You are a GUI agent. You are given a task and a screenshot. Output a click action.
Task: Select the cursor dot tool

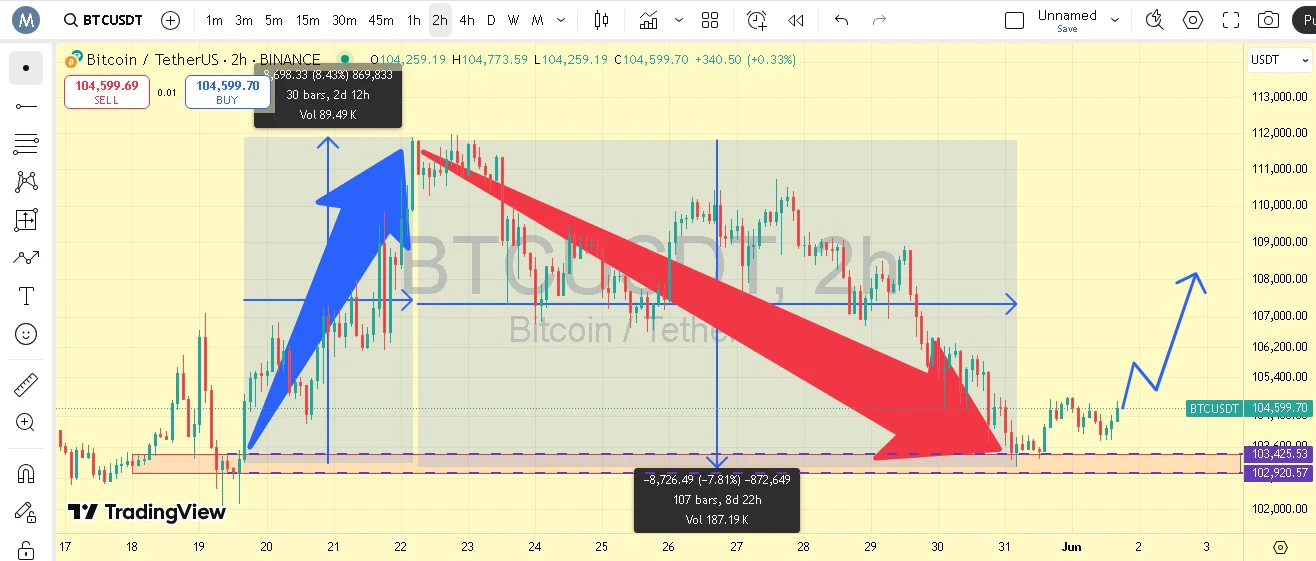tap(26, 68)
